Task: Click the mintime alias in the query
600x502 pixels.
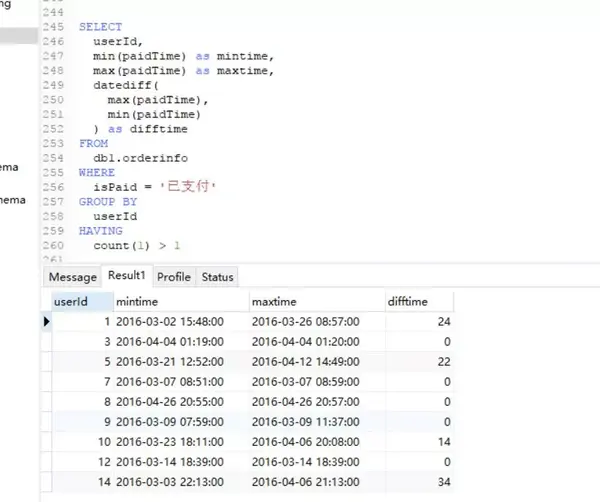Action: (245, 56)
